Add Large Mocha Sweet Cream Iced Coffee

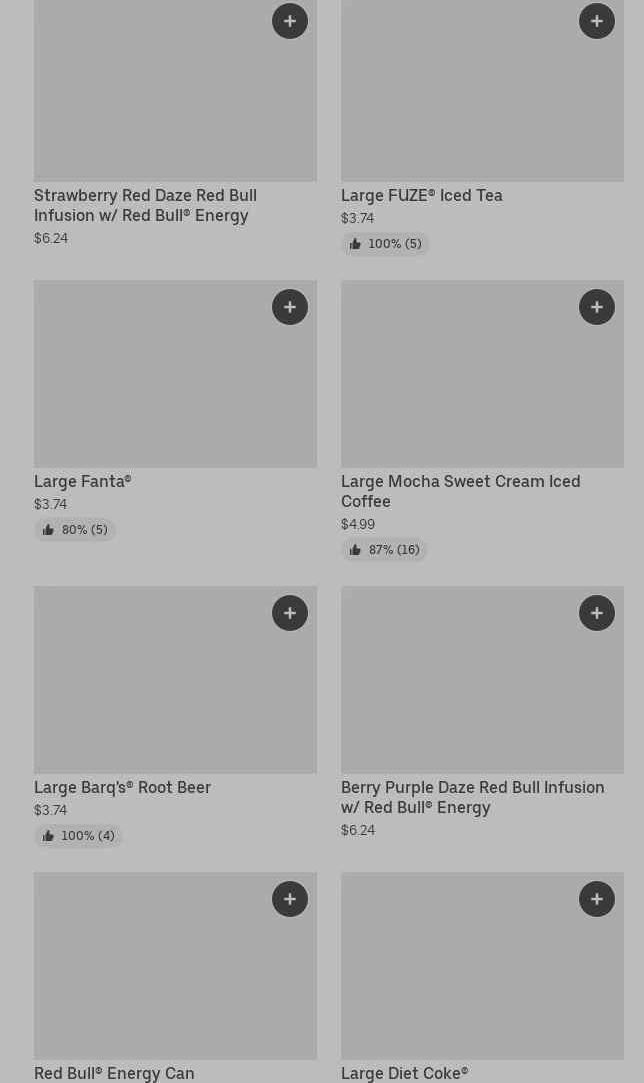[597, 307]
